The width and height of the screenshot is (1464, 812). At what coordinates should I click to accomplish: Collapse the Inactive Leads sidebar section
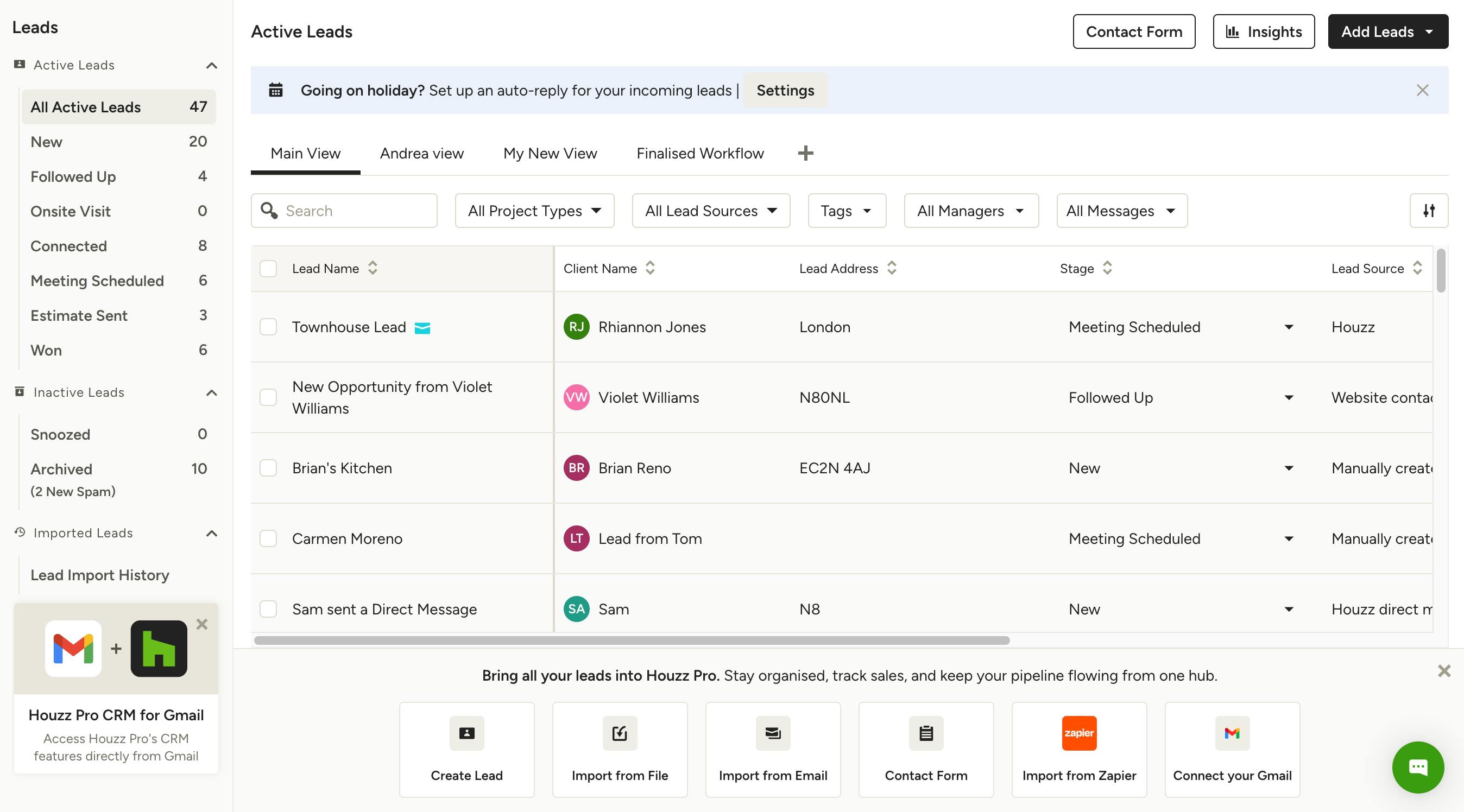pyautogui.click(x=211, y=392)
